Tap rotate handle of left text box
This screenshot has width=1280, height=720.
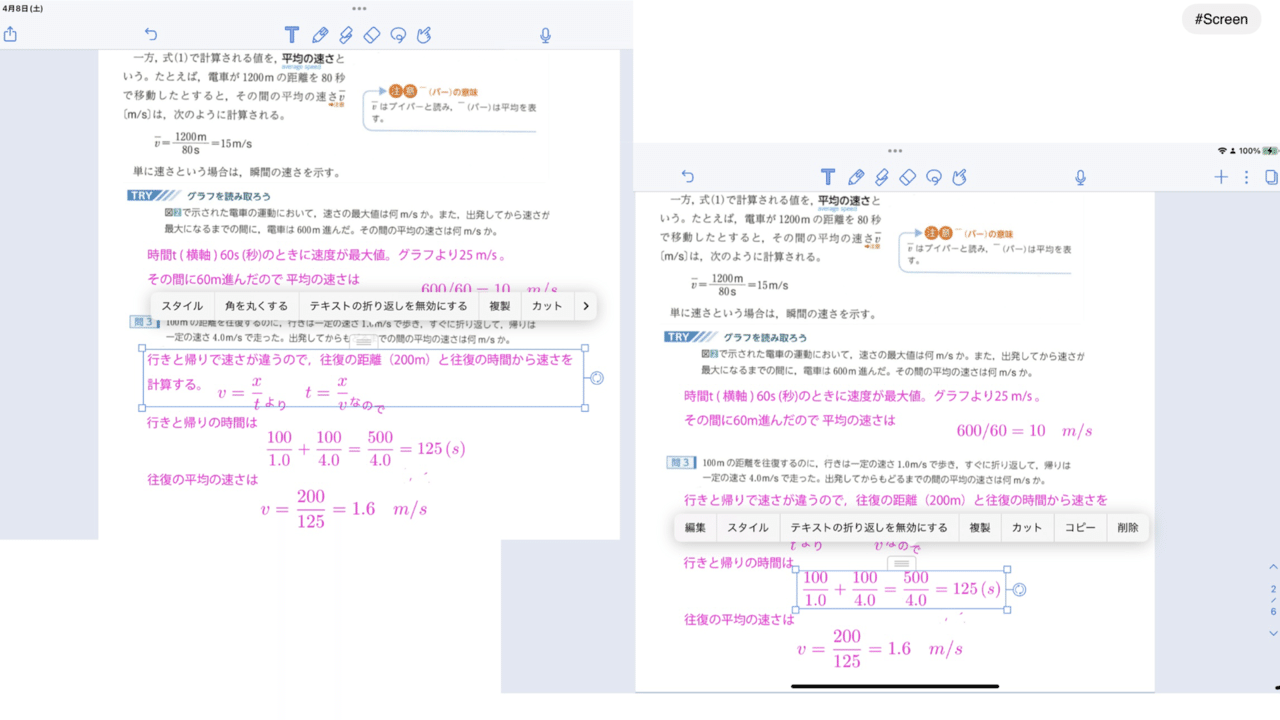(x=597, y=378)
